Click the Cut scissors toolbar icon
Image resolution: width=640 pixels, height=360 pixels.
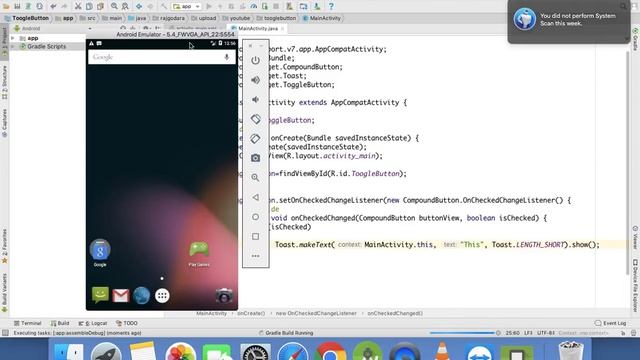click(x=78, y=6)
